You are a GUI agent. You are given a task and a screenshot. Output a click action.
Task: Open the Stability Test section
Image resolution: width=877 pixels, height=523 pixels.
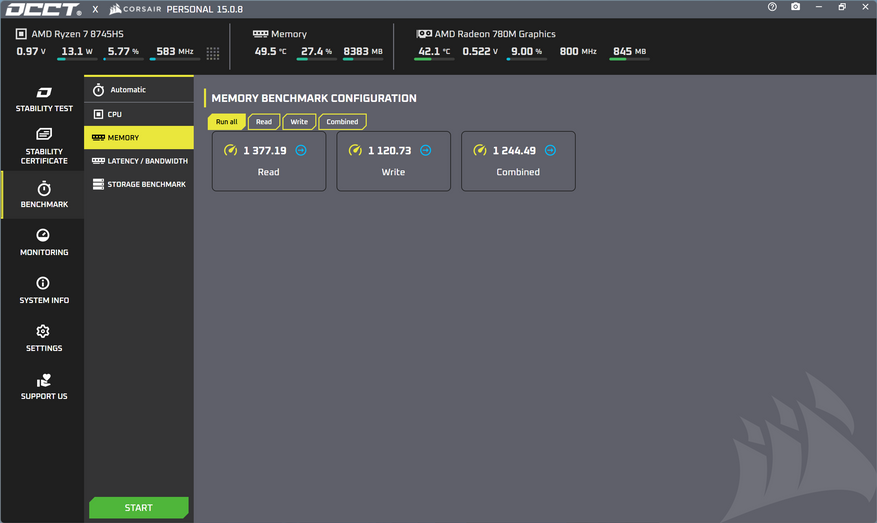(x=44, y=99)
